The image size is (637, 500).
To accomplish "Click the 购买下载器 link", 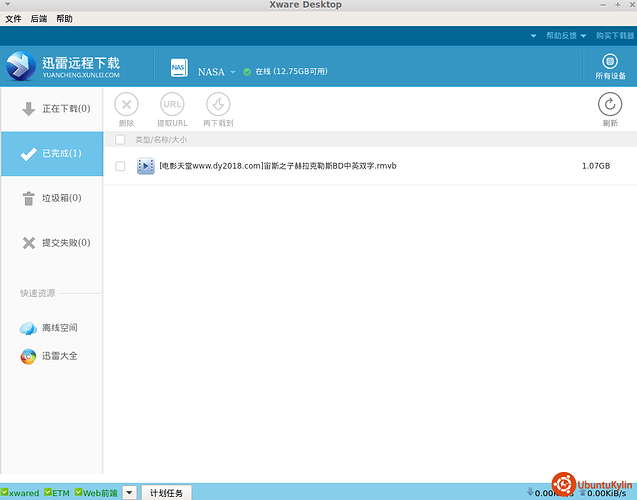I will 615,36.
